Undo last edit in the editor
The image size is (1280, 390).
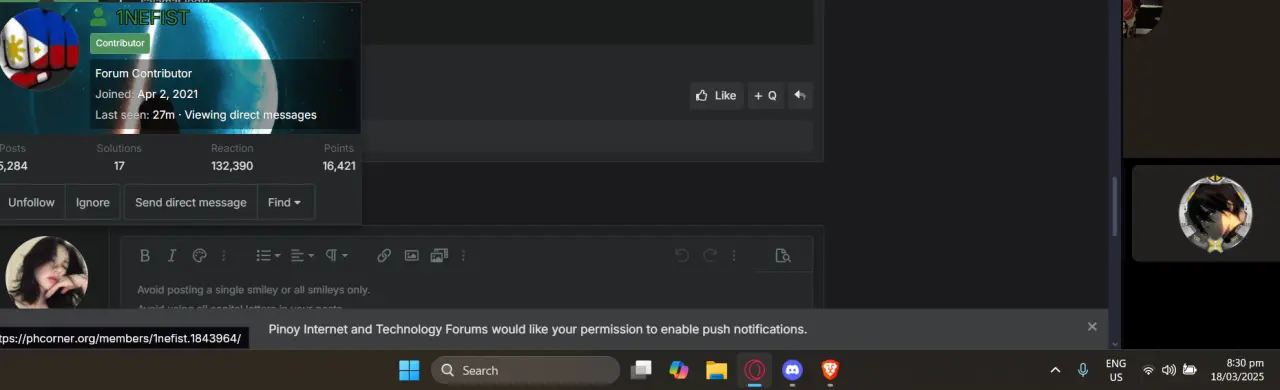(682, 256)
